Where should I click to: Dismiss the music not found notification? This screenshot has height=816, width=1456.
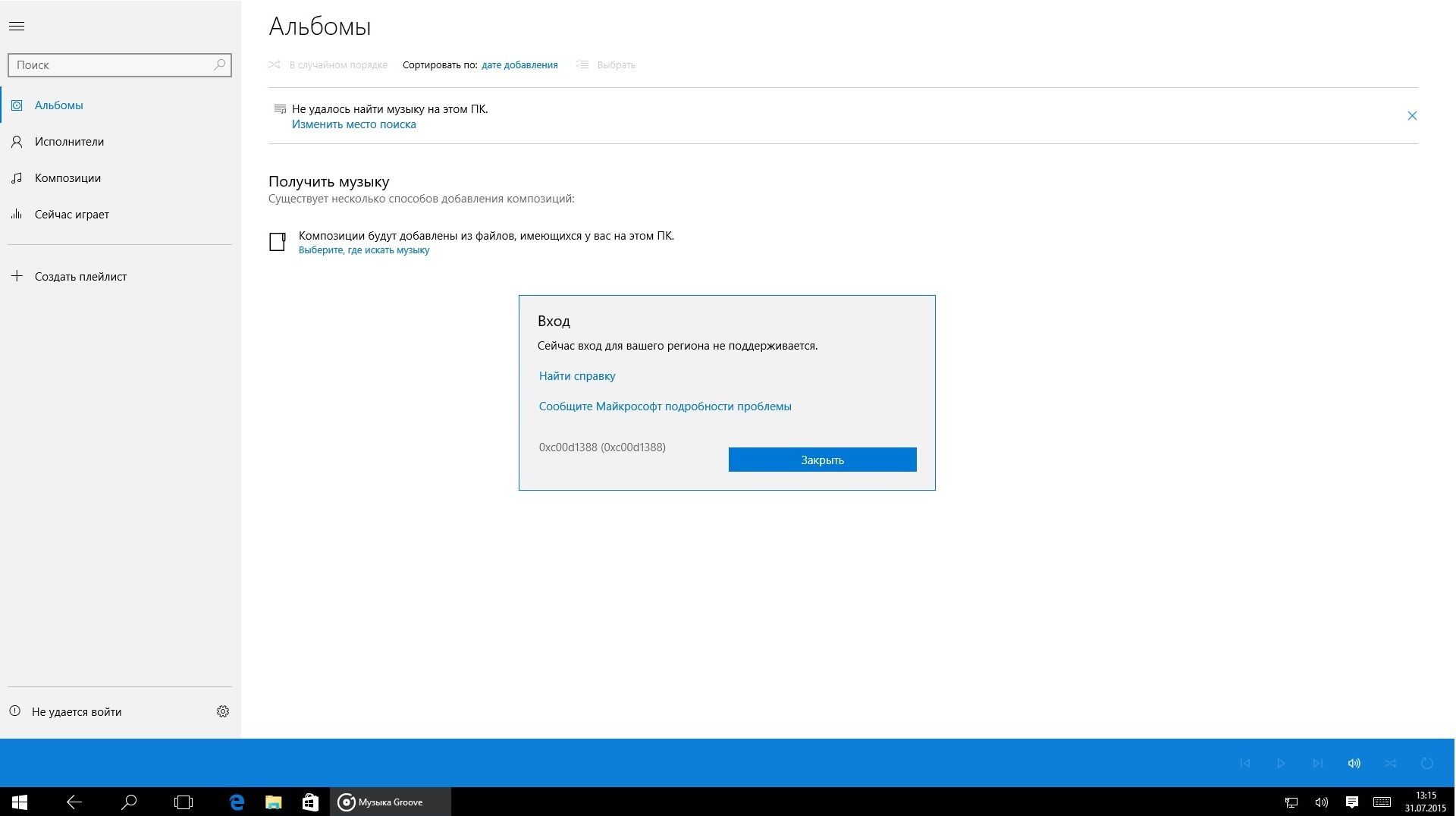point(1412,116)
